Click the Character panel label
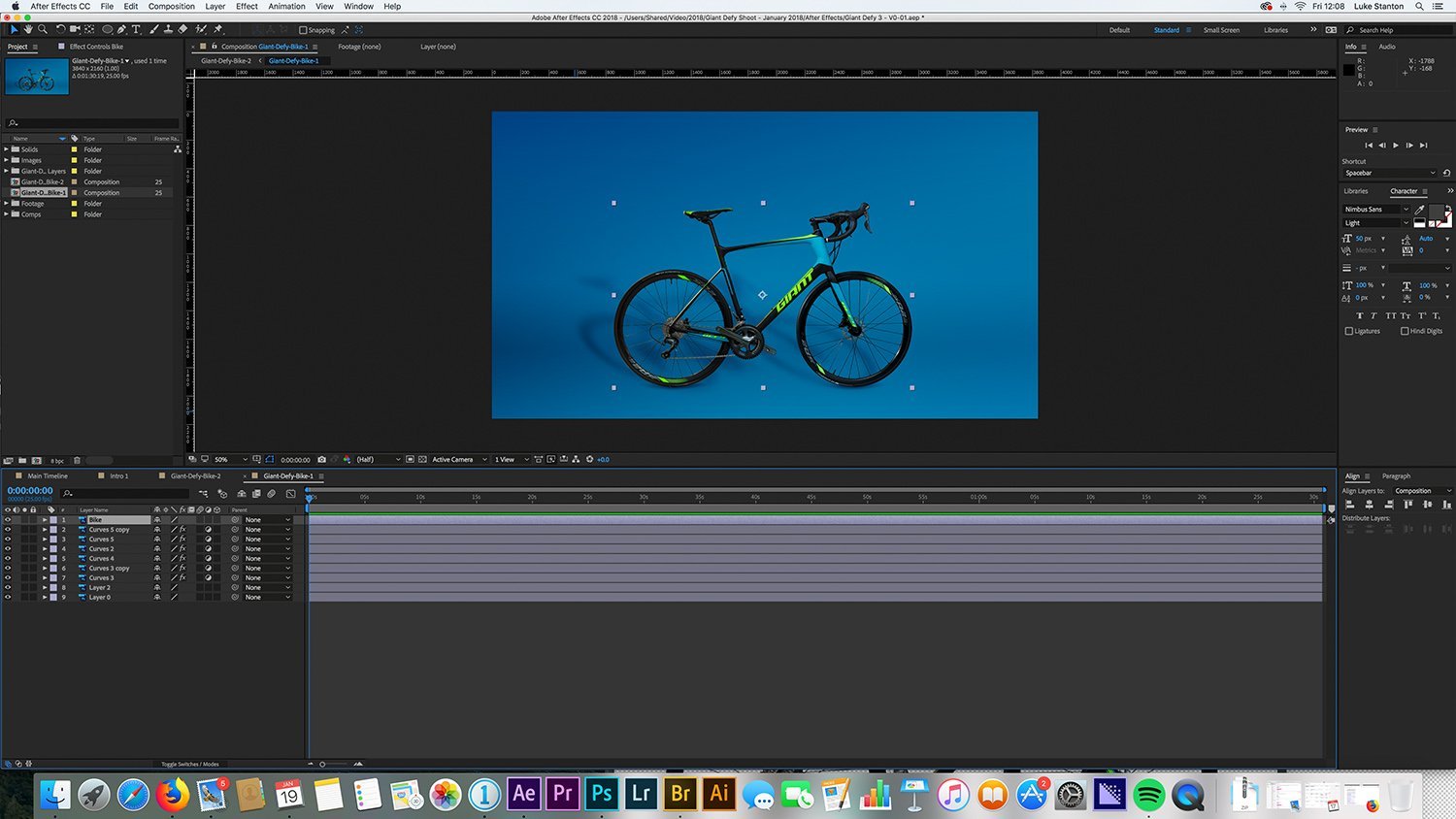Screen dimensions: 1456x819 (1405, 190)
